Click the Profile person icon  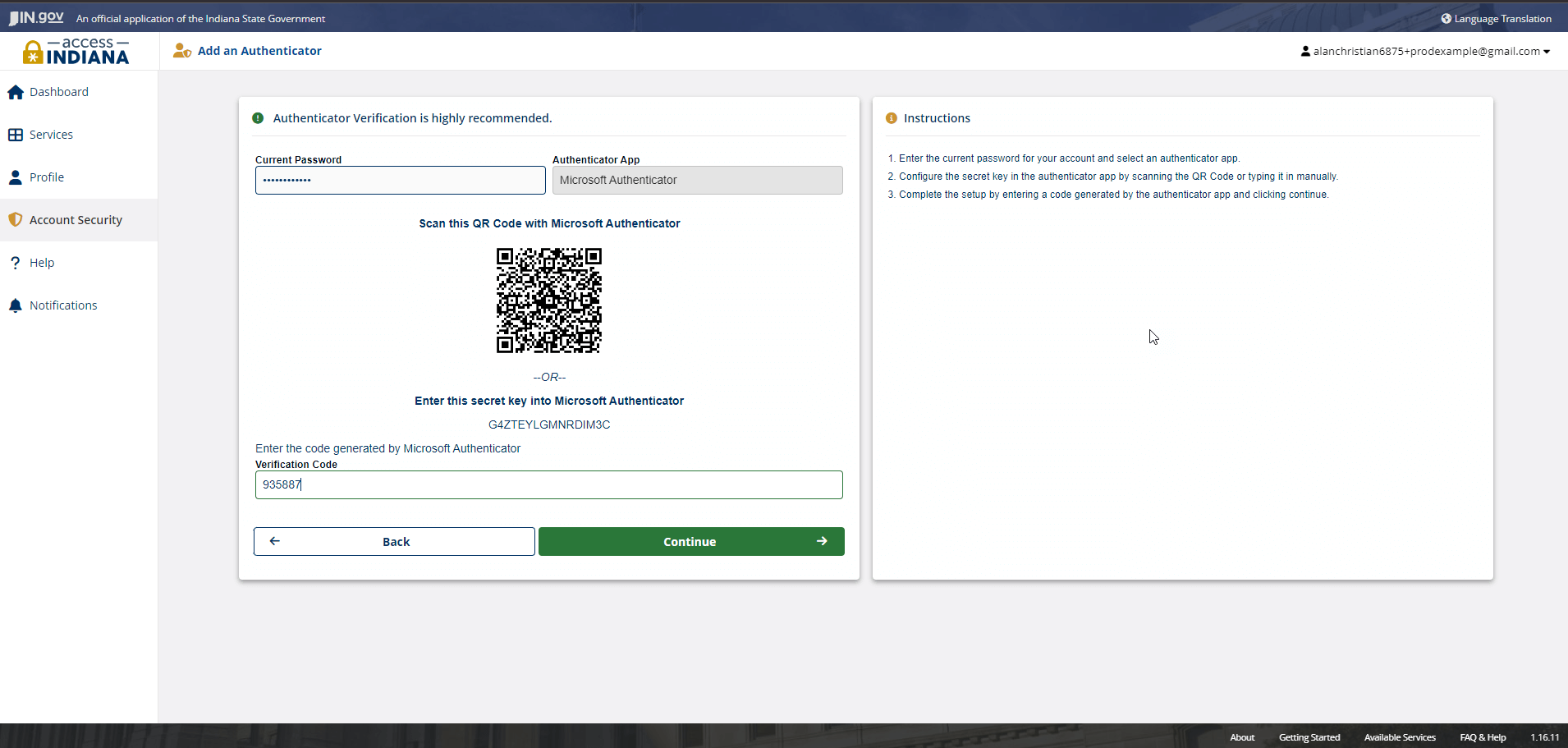click(x=16, y=177)
